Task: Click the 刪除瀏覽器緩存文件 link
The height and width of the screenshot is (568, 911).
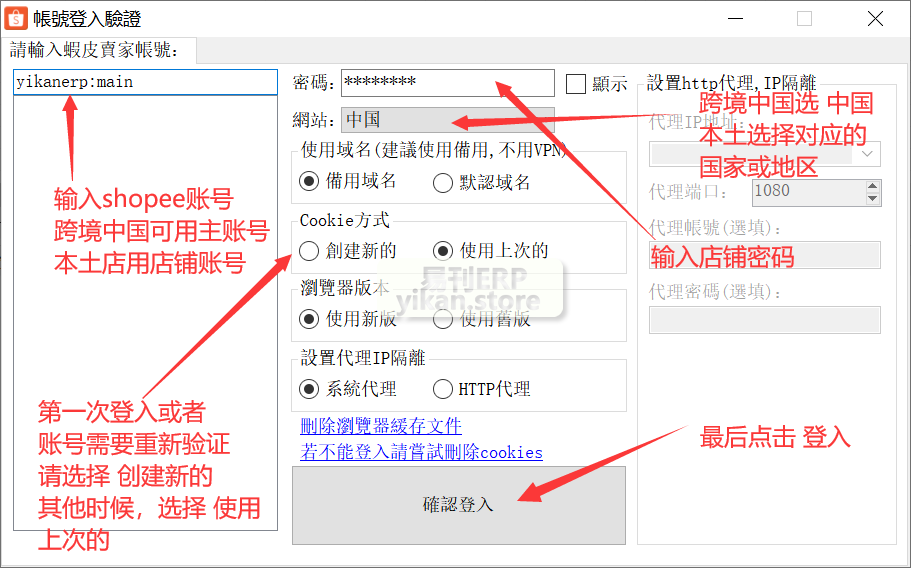Action: tap(381, 427)
